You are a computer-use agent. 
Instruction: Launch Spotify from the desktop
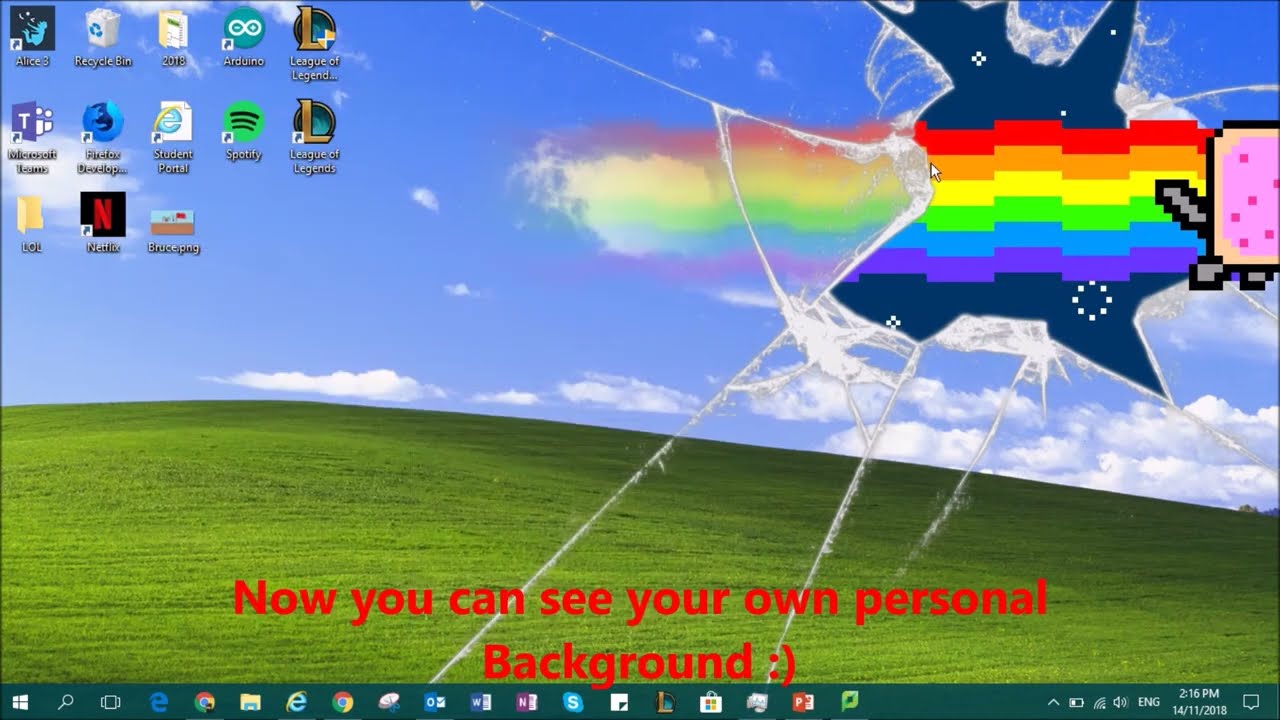(x=243, y=130)
